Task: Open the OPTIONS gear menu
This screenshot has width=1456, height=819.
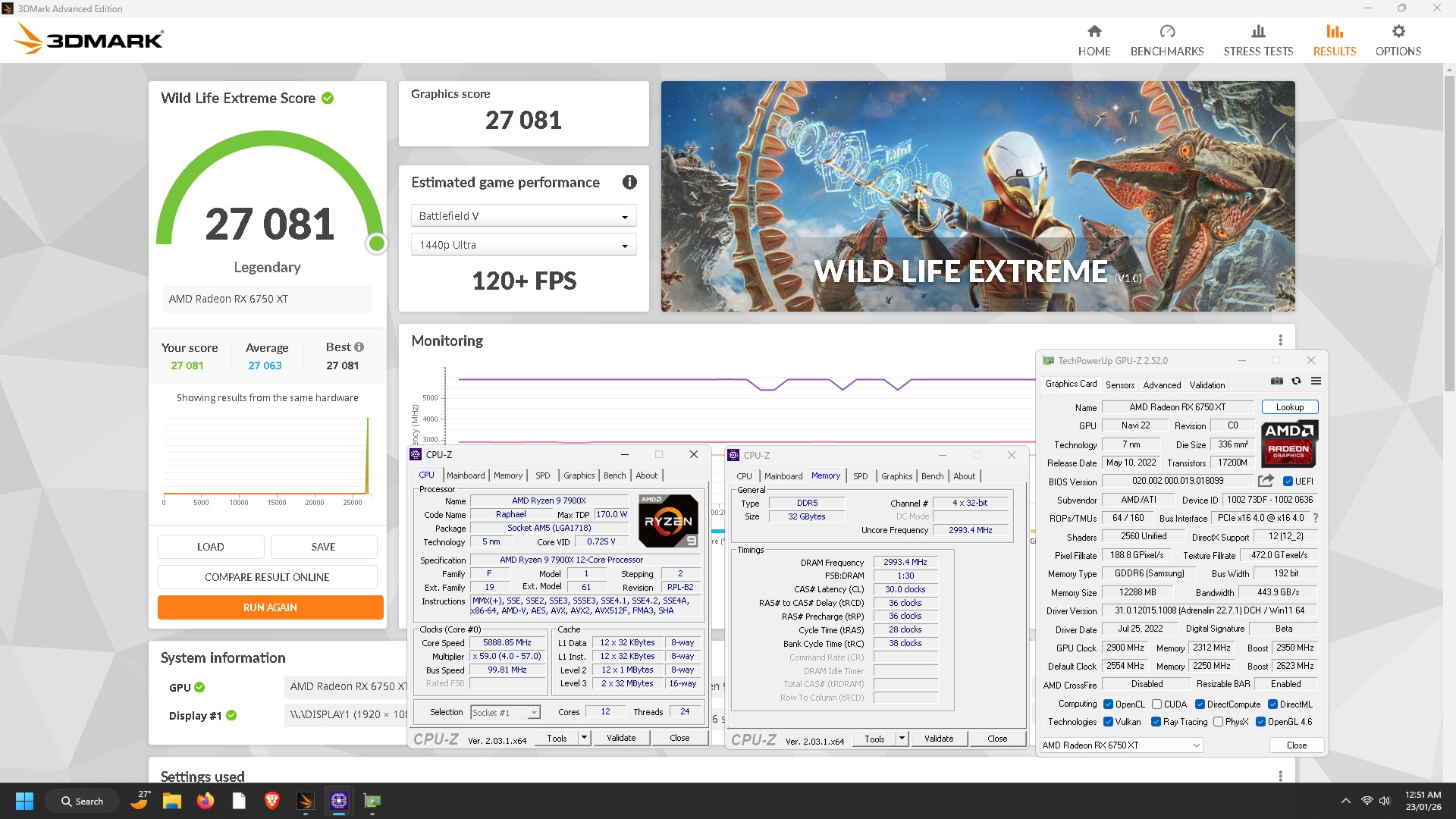Action: (x=1398, y=40)
